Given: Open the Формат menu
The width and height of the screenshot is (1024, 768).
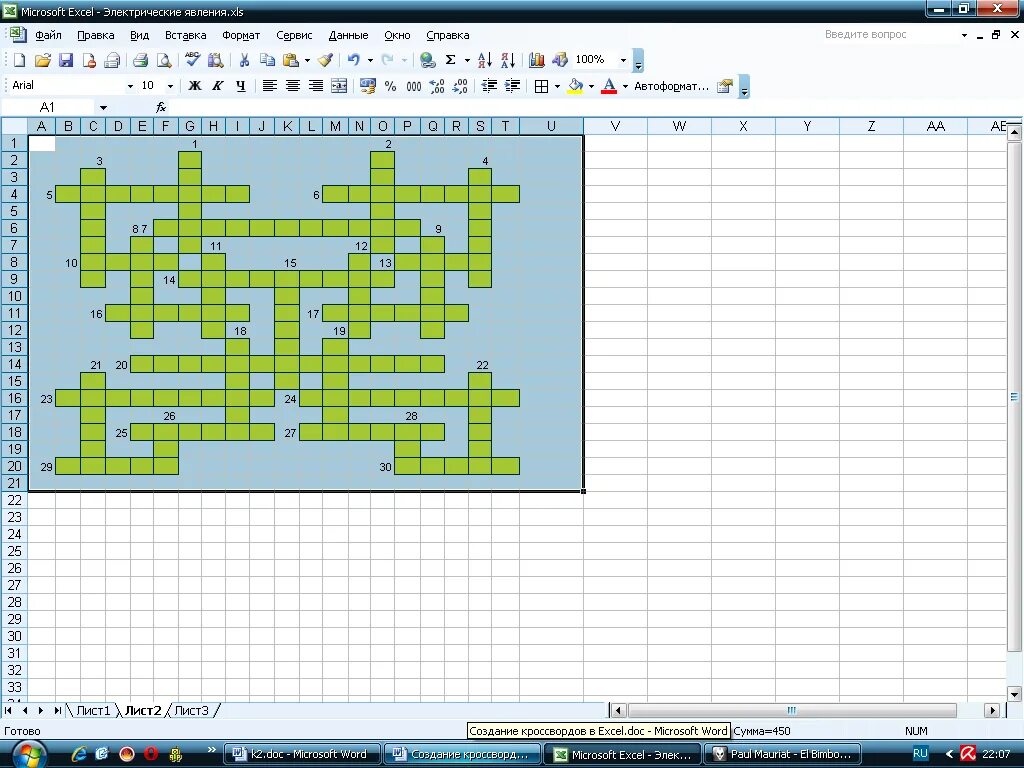Looking at the screenshot, I should coord(241,35).
